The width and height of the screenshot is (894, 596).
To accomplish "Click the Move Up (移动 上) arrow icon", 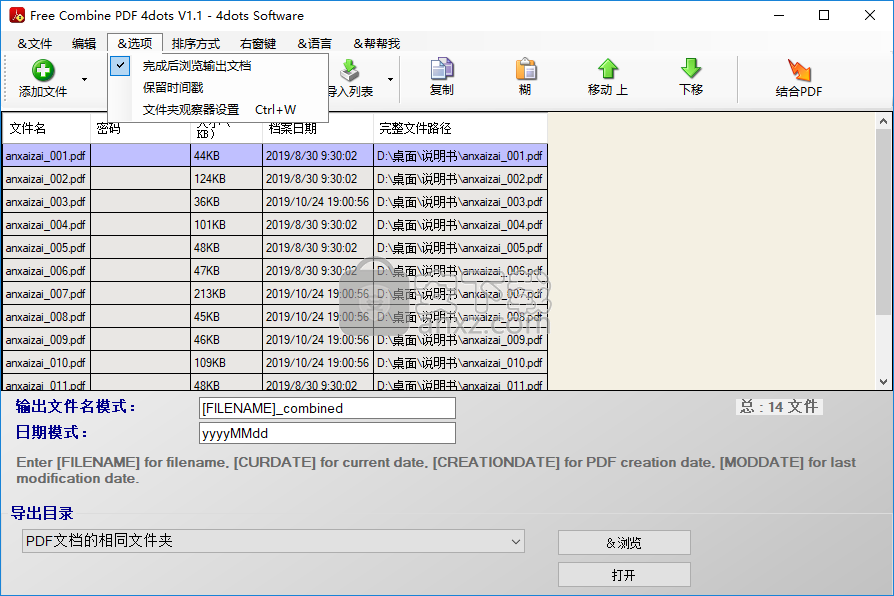I will click(608, 68).
